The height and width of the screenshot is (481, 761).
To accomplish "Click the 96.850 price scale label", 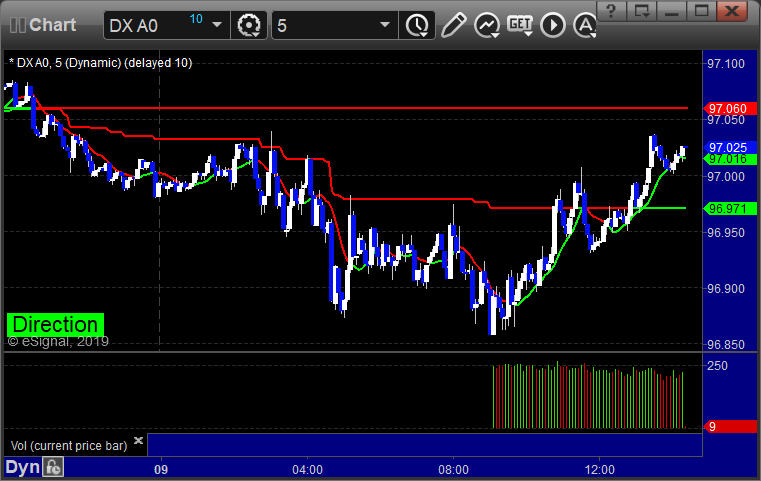I will pos(726,345).
